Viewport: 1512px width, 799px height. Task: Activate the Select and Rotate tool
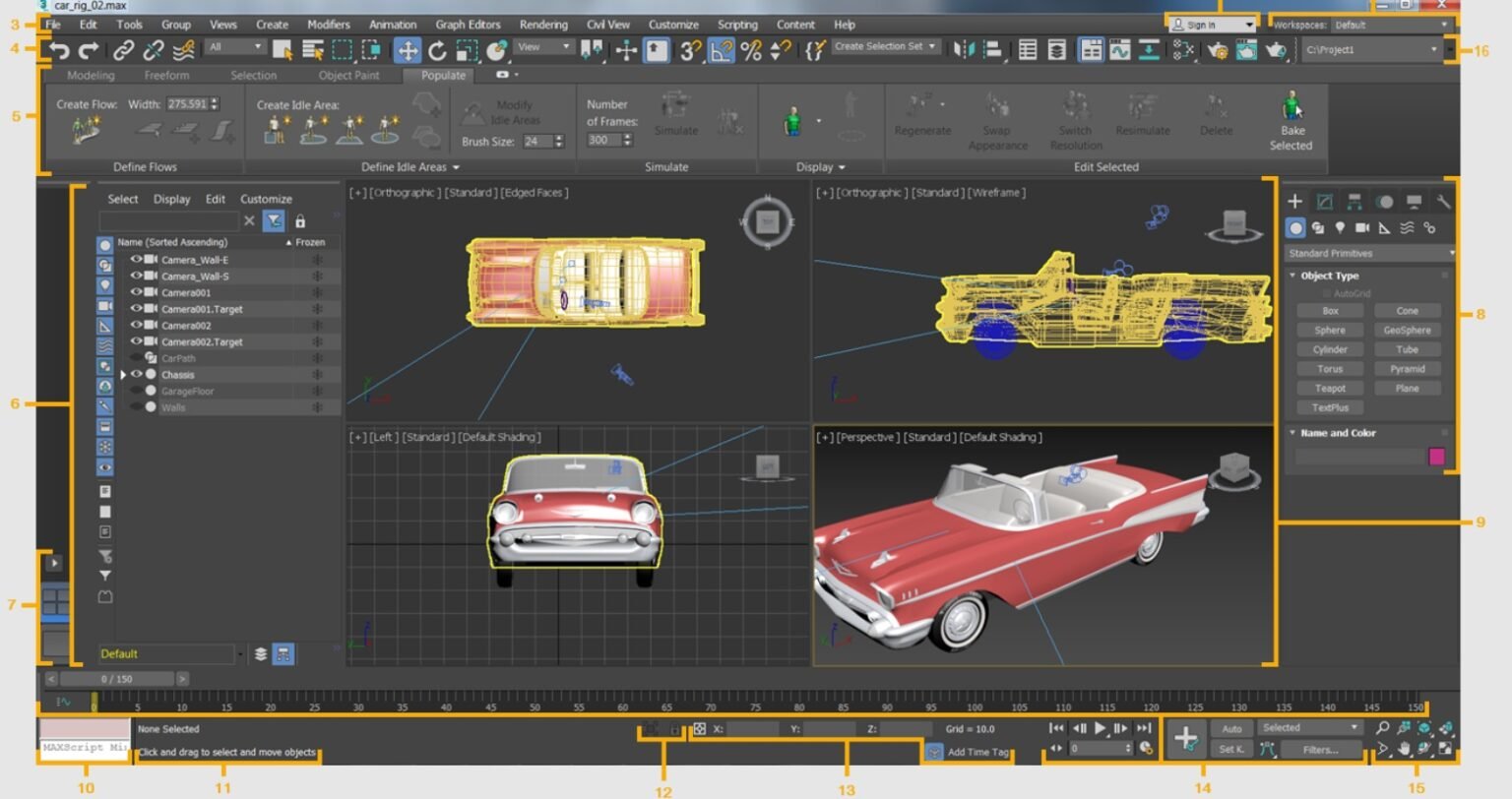(x=438, y=48)
